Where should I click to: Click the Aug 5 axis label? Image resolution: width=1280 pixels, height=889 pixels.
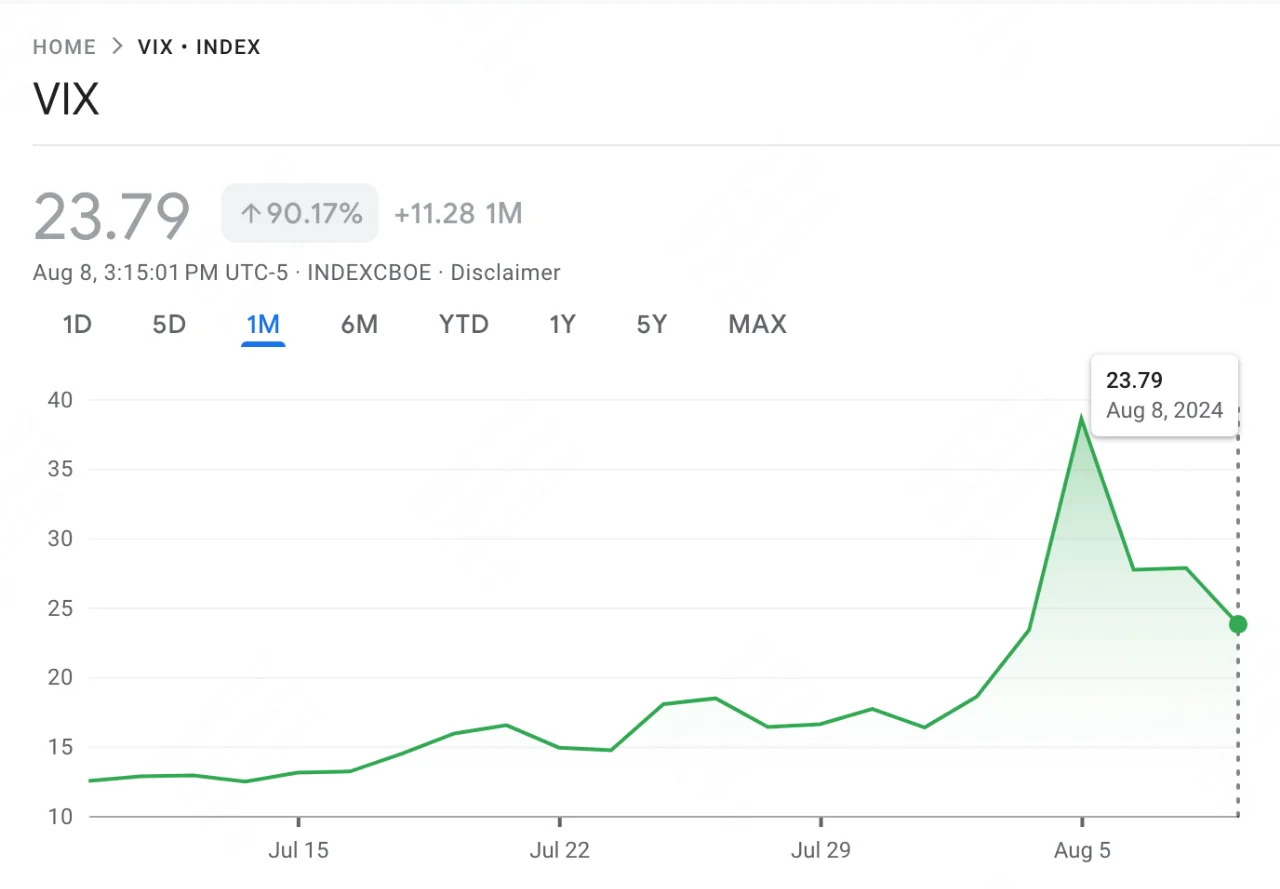click(1082, 851)
